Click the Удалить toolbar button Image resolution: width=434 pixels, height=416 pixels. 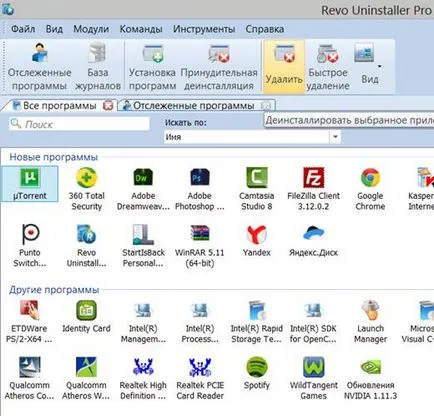[284, 67]
